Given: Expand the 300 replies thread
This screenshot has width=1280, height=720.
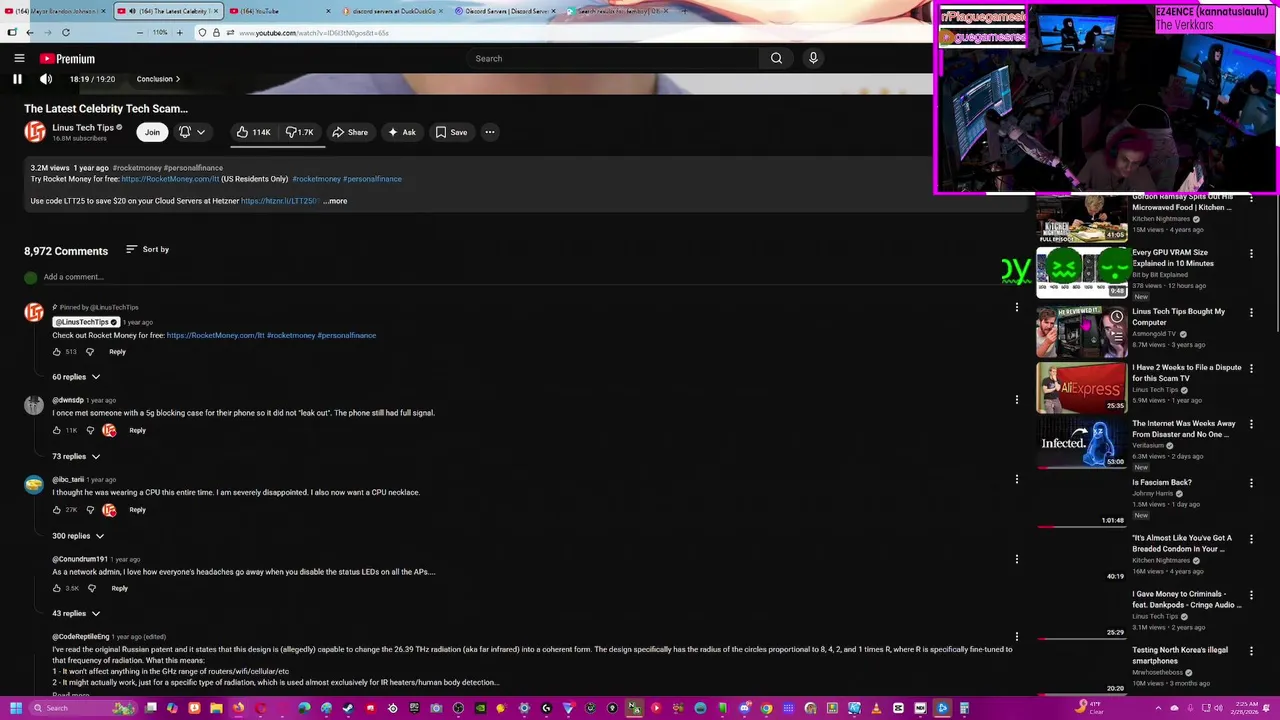Looking at the screenshot, I should click(78, 536).
